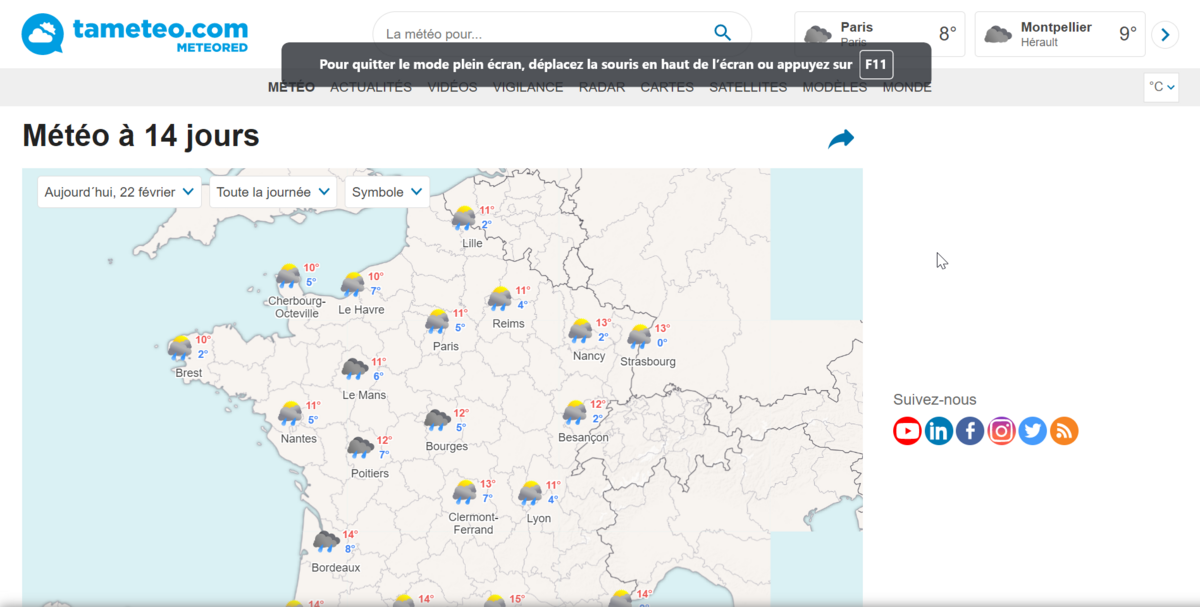Open the Paris 8° forecast card
Image resolution: width=1200 pixels, height=607 pixels.
[880, 34]
